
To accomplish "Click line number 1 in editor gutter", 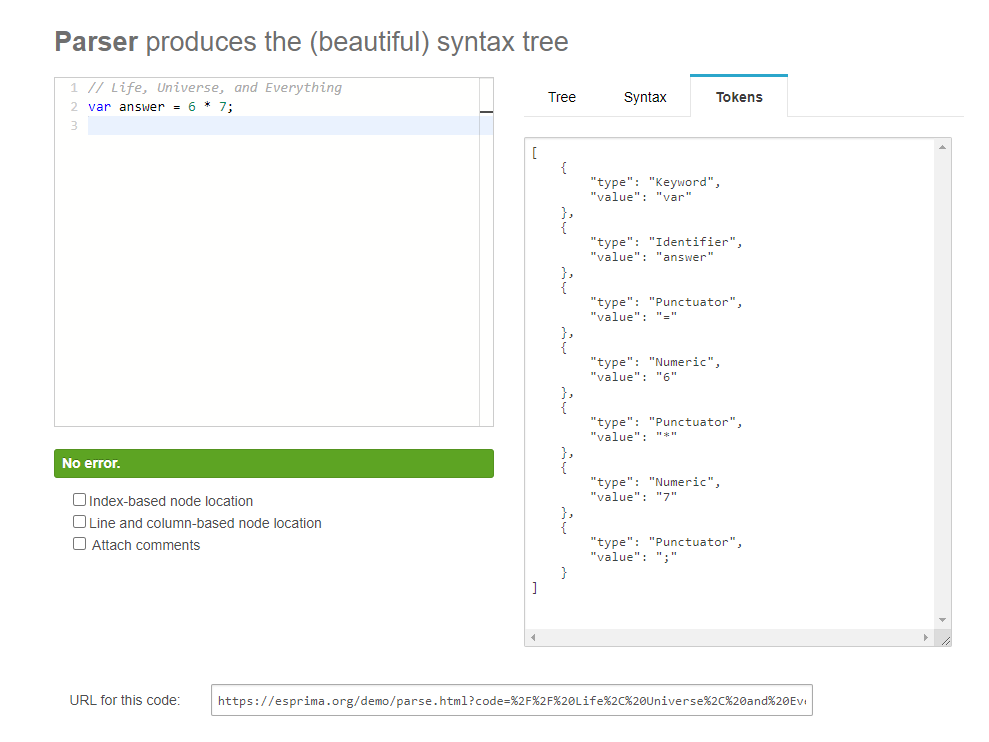I will pyautogui.click(x=73, y=88).
